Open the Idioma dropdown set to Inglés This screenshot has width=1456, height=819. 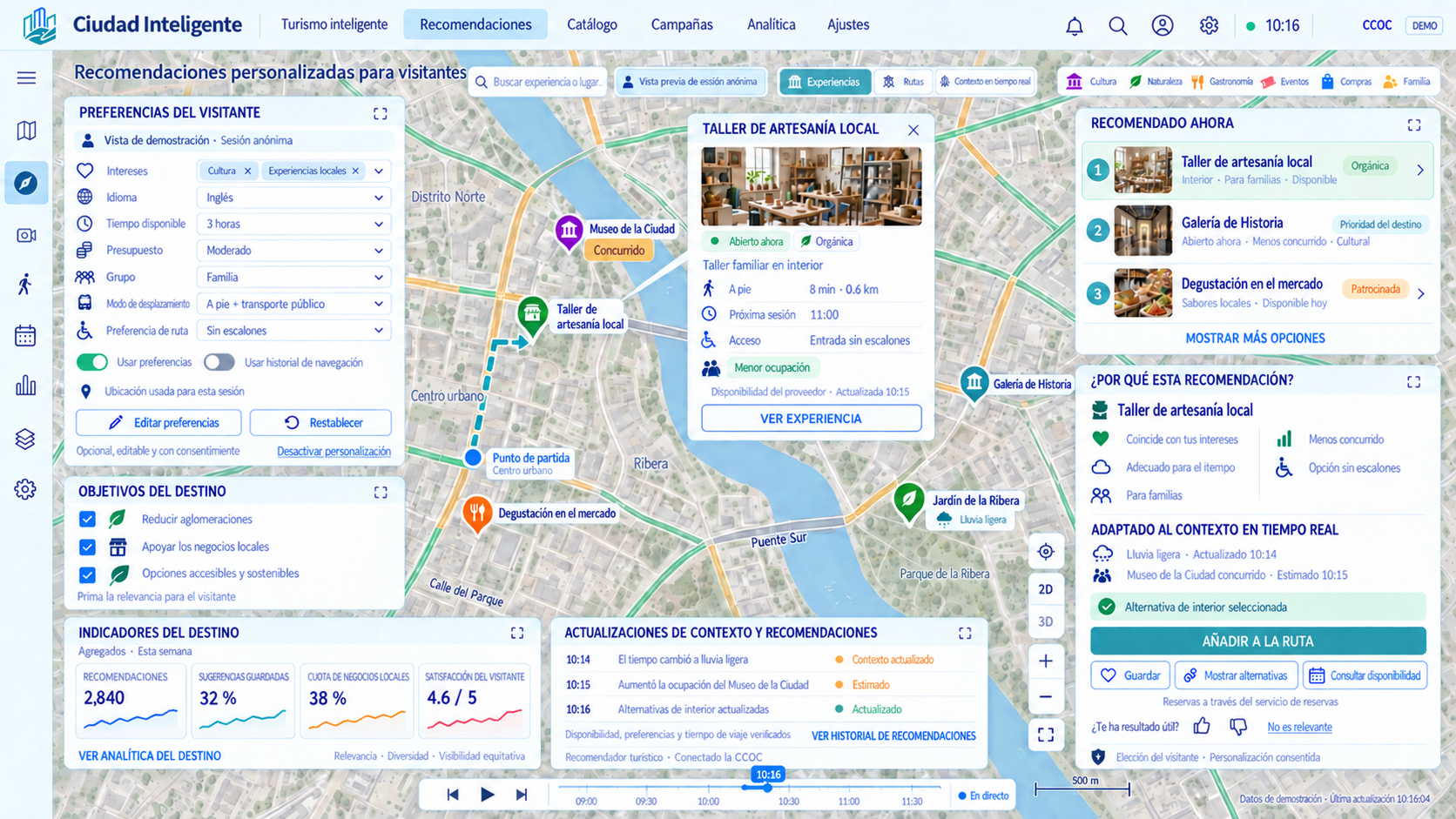tap(293, 198)
